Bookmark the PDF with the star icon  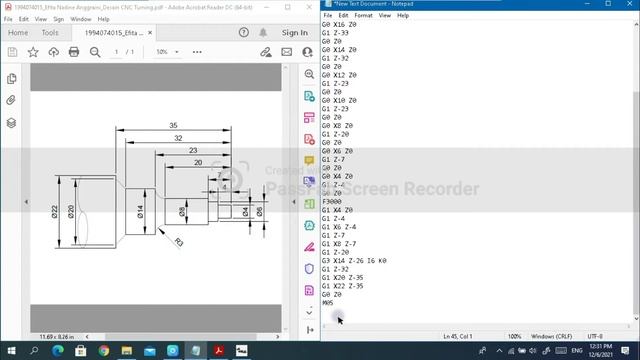[33, 52]
